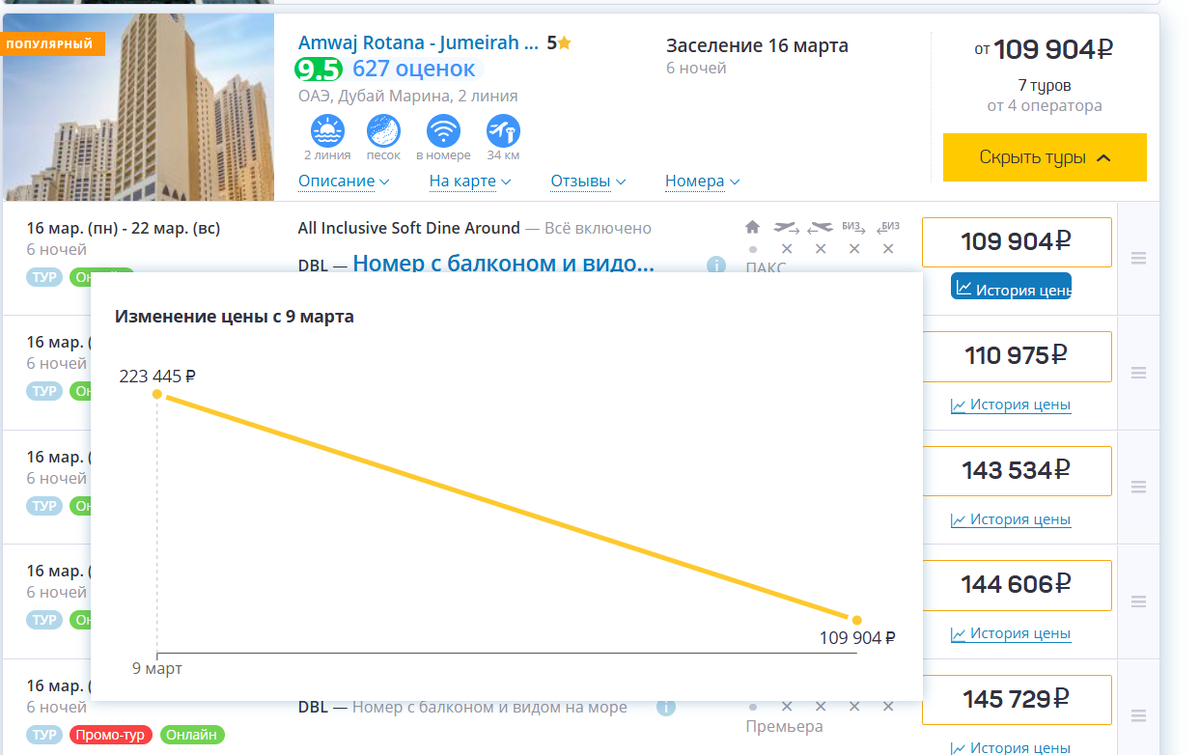The height and width of the screenshot is (755, 1200).
Task: Click the Промо-тур tag in last row
Action: (111, 735)
